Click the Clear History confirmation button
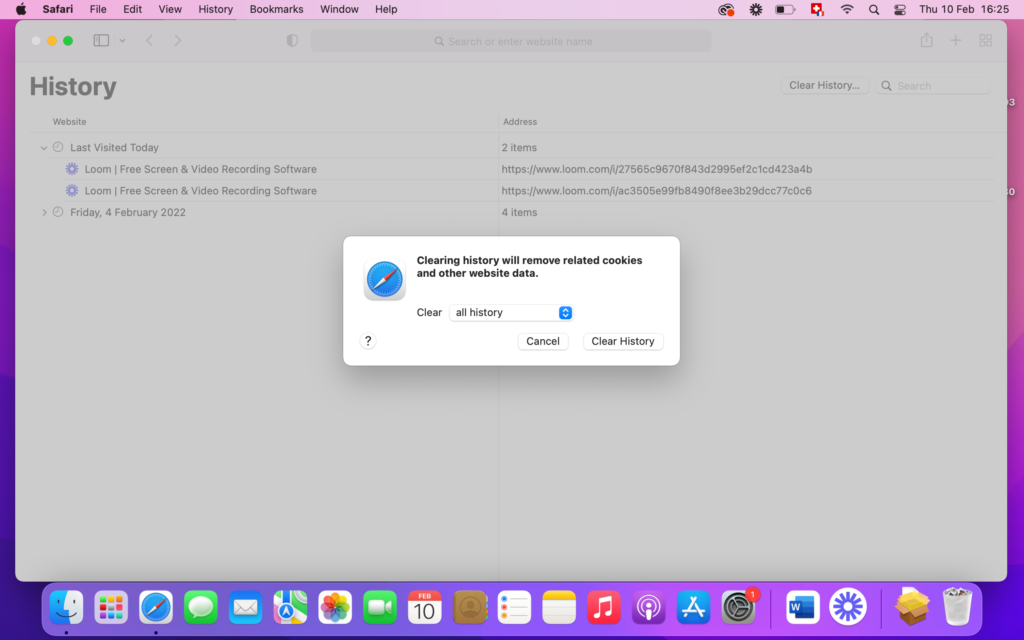The width and height of the screenshot is (1024, 640). click(622, 341)
